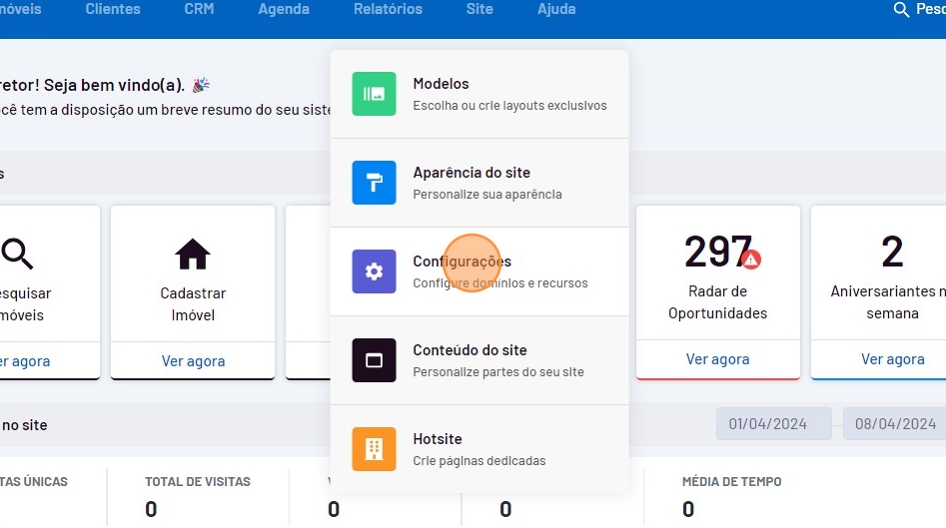Follow Ver agora under Cadastrar Imóvel
Image resolution: width=946 pixels, height=528 pixels.
(x=193, y=361)
